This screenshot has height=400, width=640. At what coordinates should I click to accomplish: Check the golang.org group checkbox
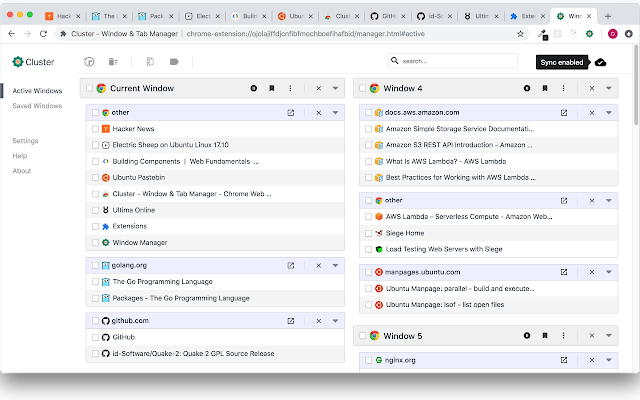pos(96,265)
